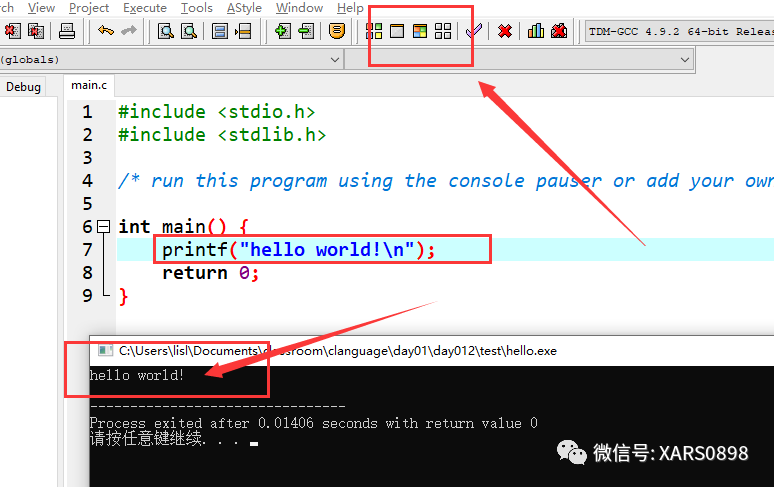Click the Close All files toolbar icon

(x=36, y=31)
